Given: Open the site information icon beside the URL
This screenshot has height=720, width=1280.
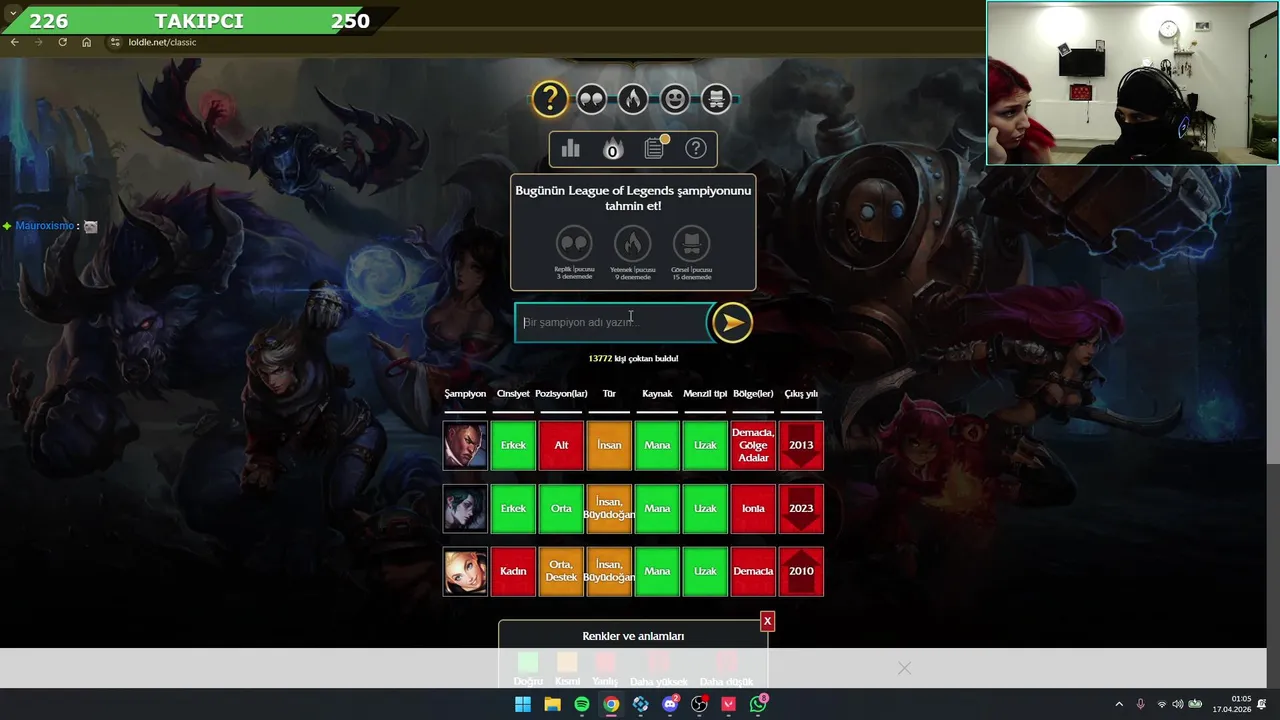Looking at the screenshot, I should (115, 42).
